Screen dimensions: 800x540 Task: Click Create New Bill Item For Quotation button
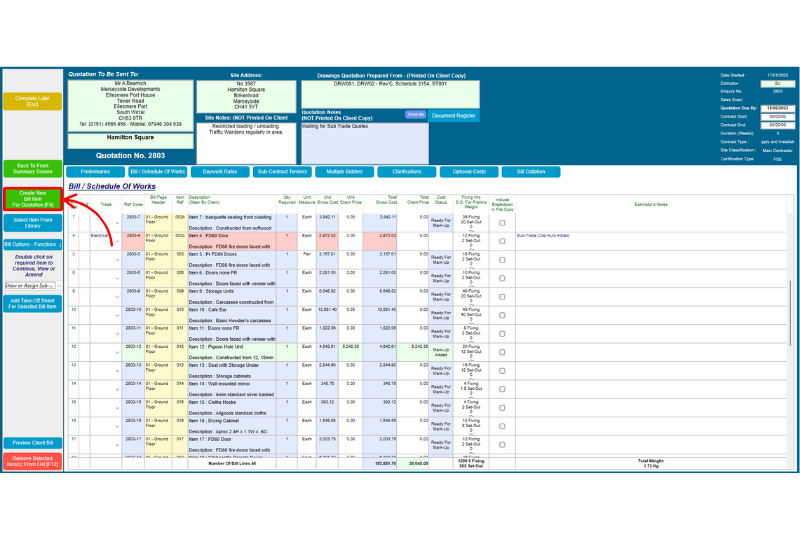click(x=33, y=198)
